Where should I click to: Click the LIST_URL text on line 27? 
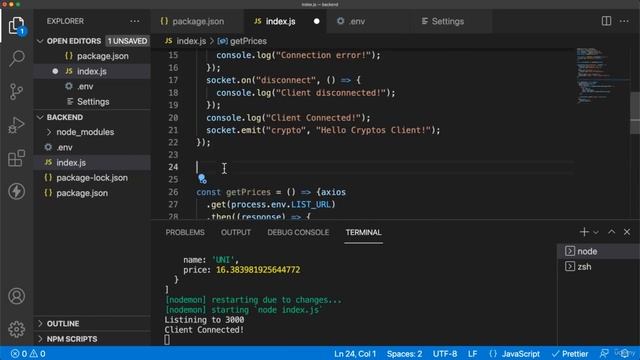(311, 204)
